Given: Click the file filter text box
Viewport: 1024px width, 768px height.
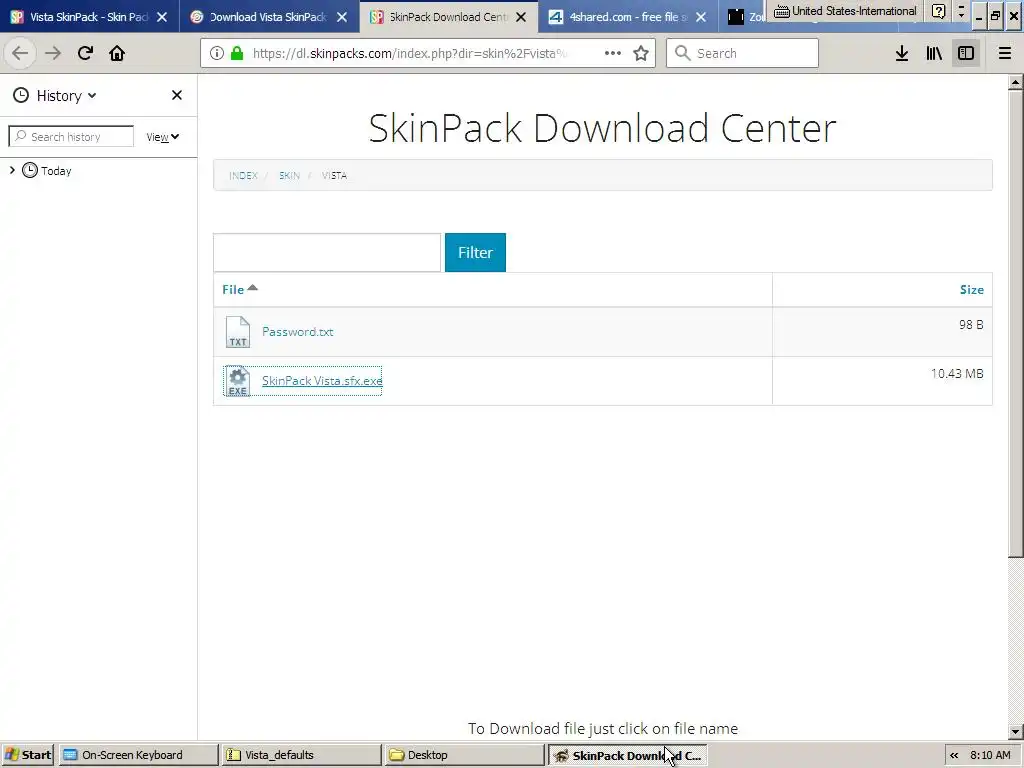Looking at the screenshot, I should pyautogui.click(x=327, y=252).
